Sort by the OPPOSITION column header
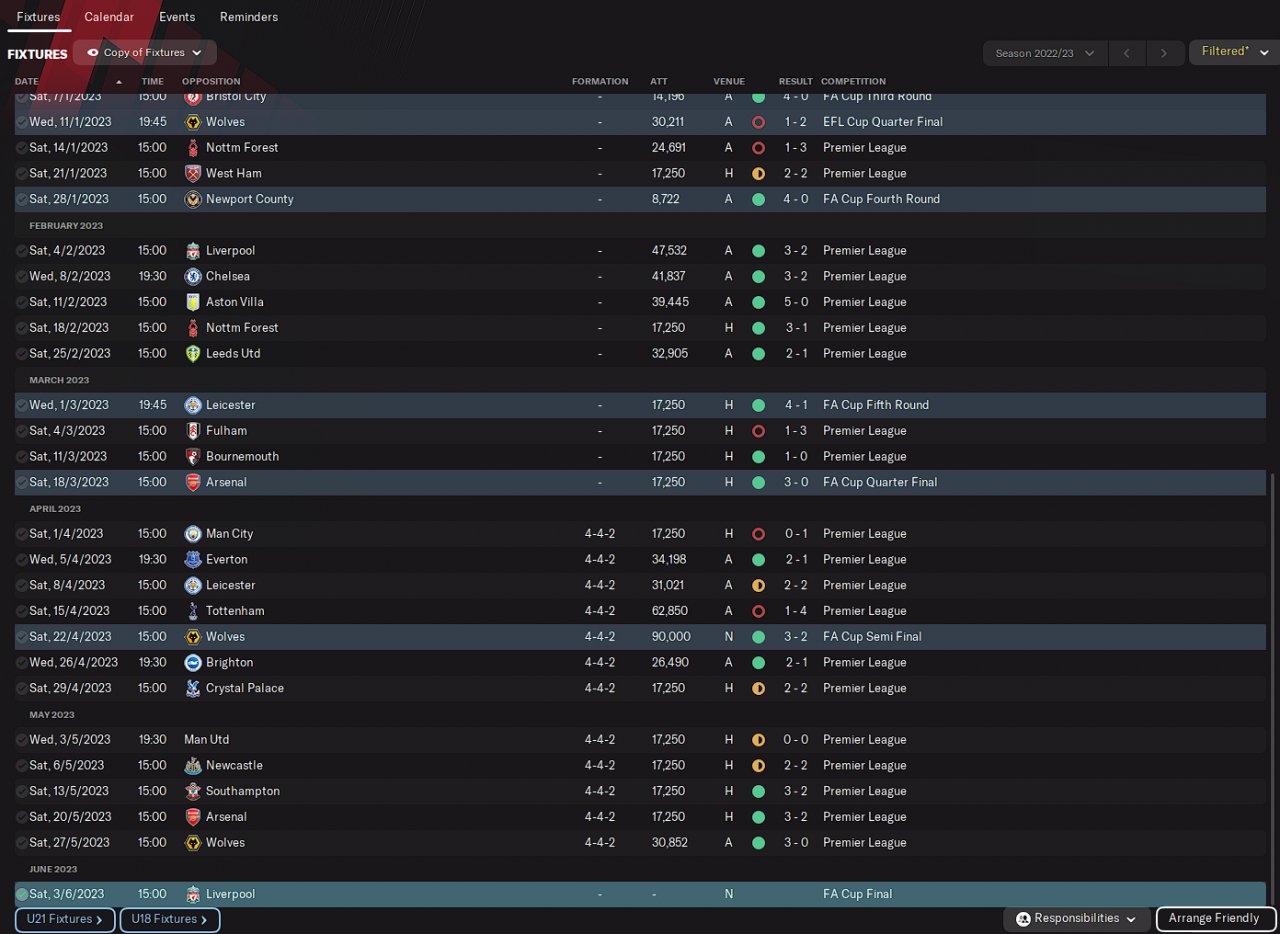Image resolution: width=1280 pixels, height=934 pixels. coord(211,82)
